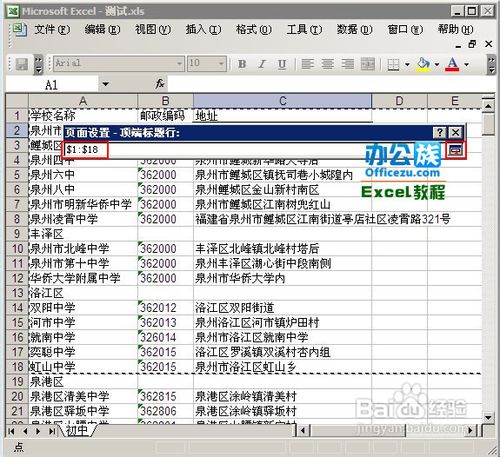
Task: Open the 帮助(H) menu
Action: (x=455, y=30)
